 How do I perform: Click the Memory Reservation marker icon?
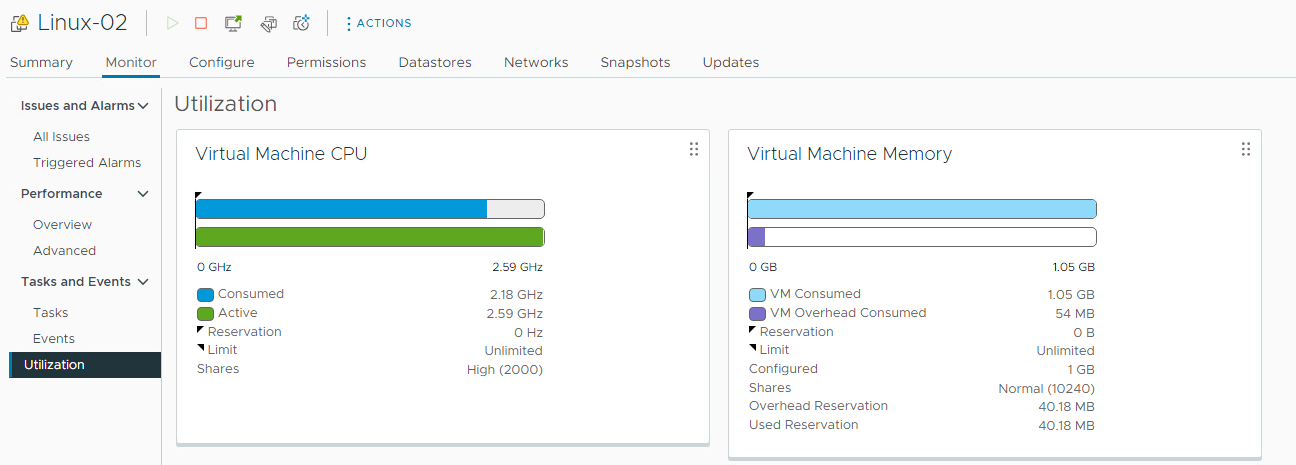pos(753,330)
